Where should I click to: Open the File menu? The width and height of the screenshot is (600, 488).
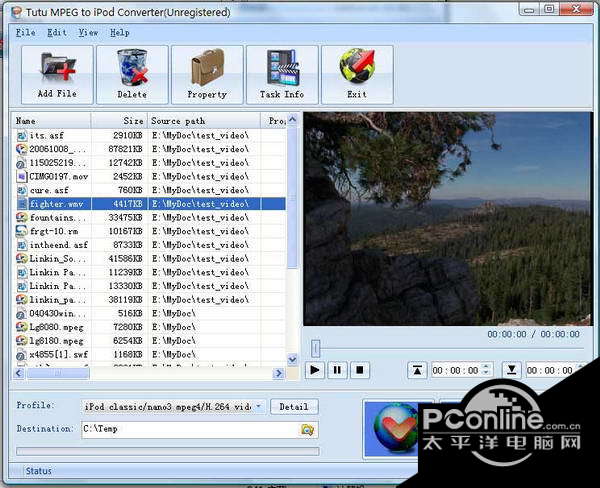26,33
